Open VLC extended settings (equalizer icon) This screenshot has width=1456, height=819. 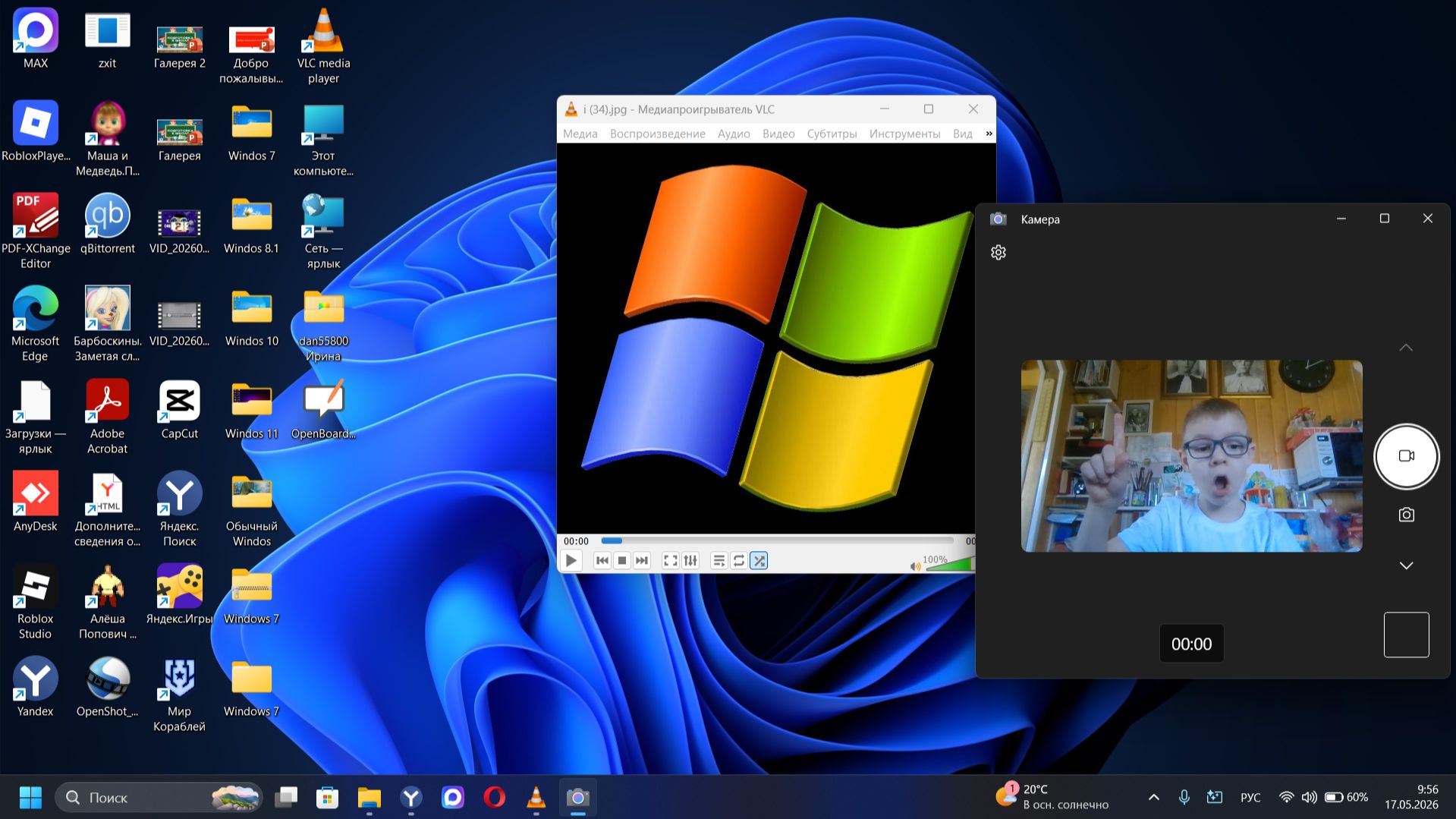pyautogui.click(x=690, y=561)
